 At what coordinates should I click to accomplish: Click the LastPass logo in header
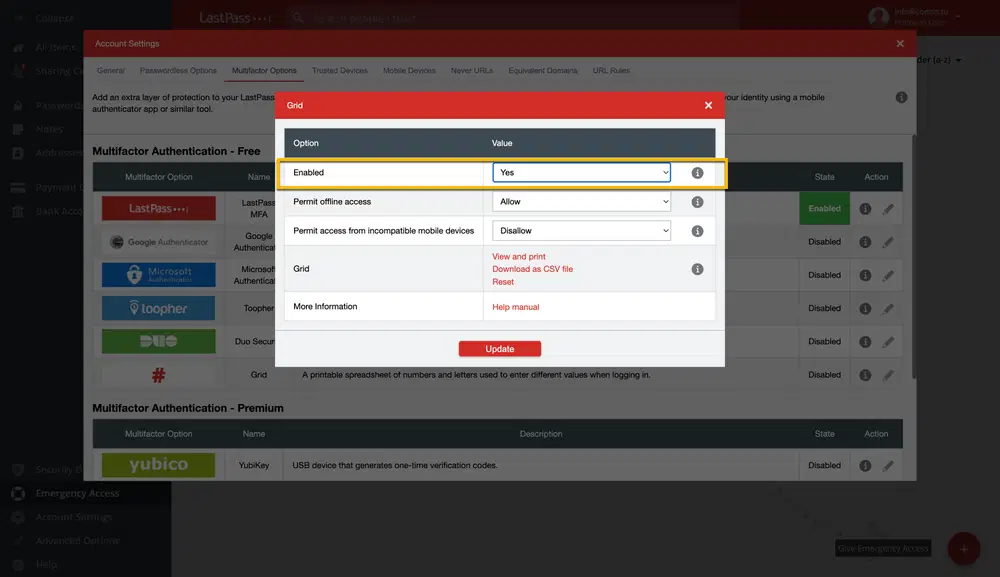(234, 18)
